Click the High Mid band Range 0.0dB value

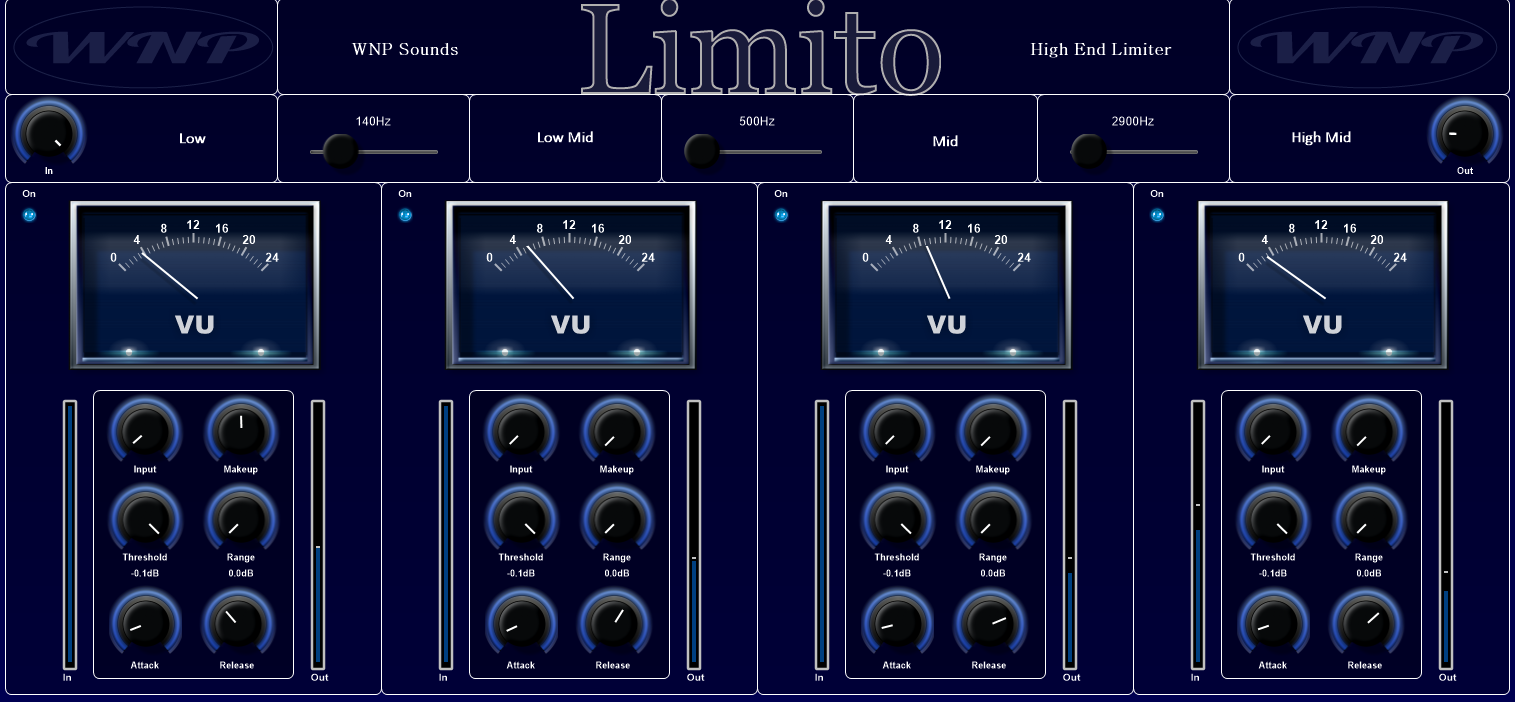click(x=1368, y=574)
